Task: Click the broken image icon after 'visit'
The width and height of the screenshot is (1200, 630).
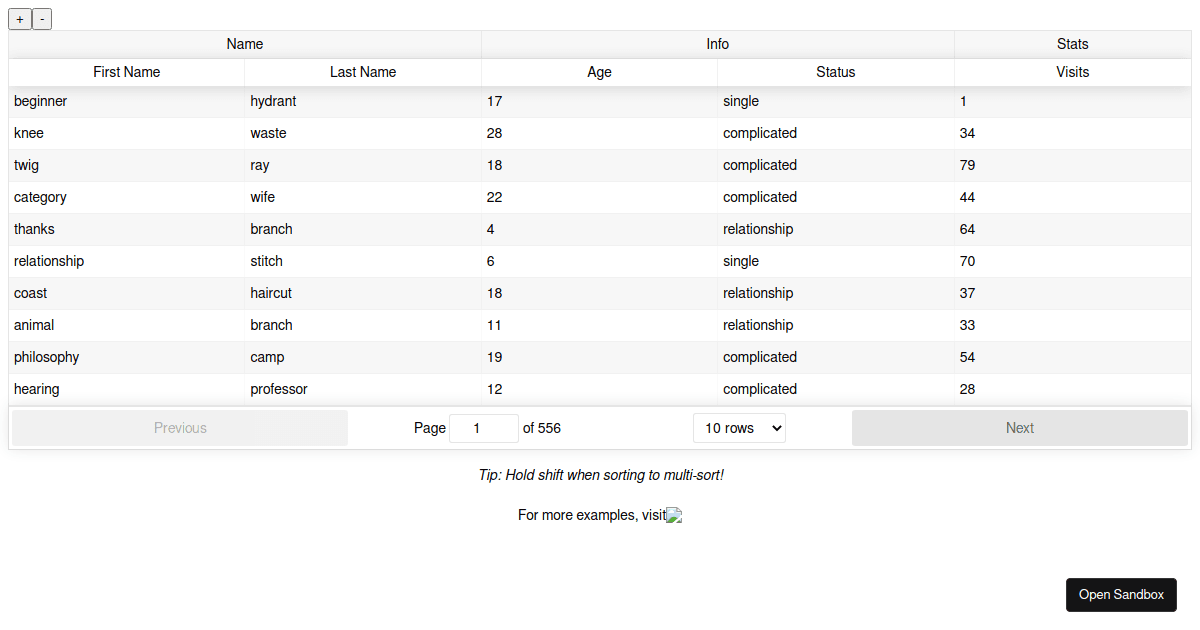Action: click(673, 515)
